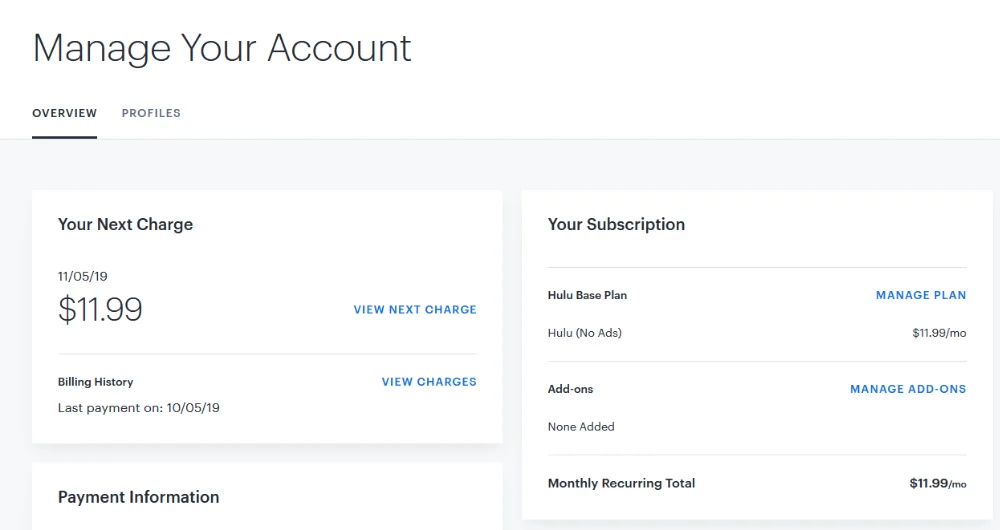Select the Manage Your Account heading

click(x=222, y=48)
